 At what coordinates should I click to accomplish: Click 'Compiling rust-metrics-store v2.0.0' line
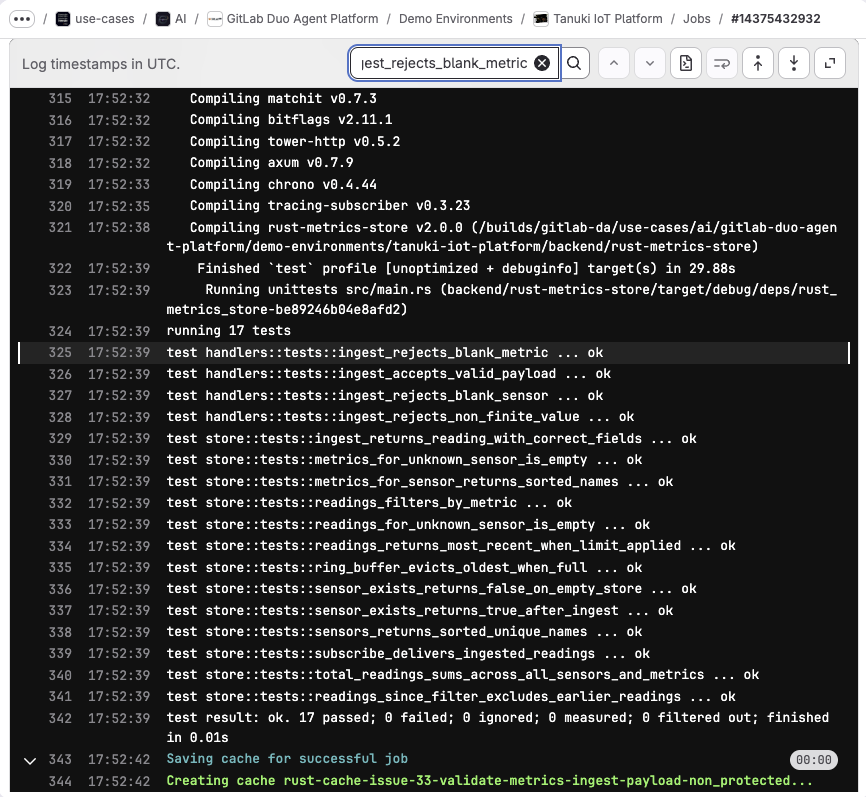coord(501,237)
